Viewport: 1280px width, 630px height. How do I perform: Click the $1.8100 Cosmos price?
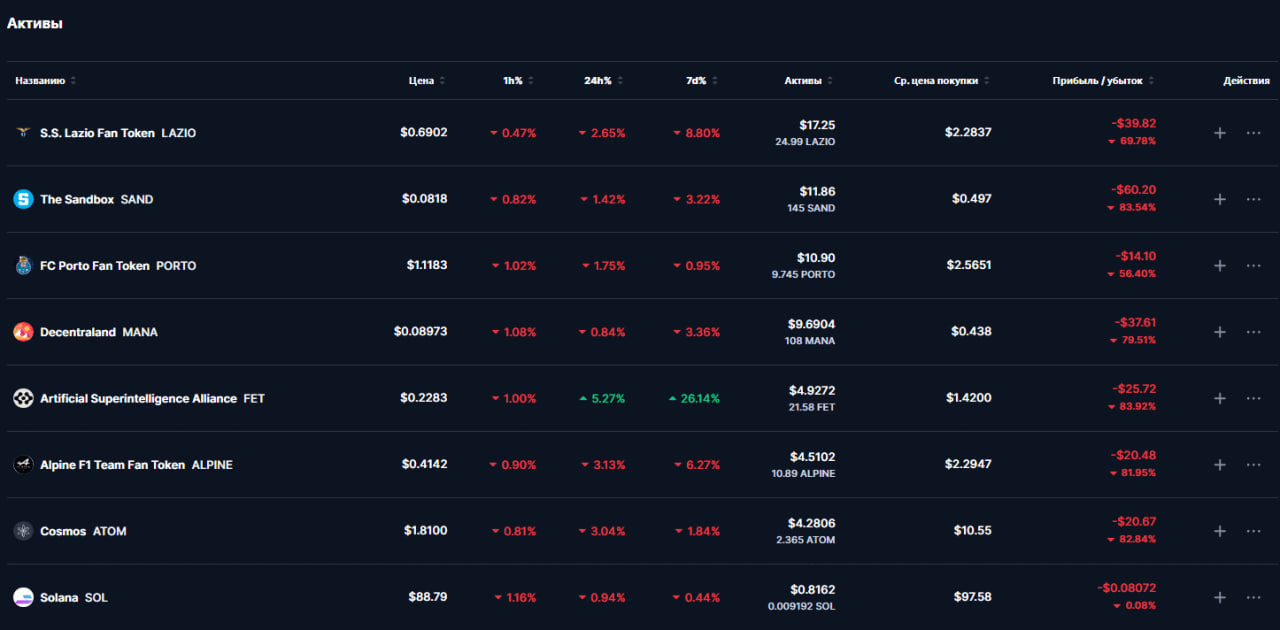point(426,531)
